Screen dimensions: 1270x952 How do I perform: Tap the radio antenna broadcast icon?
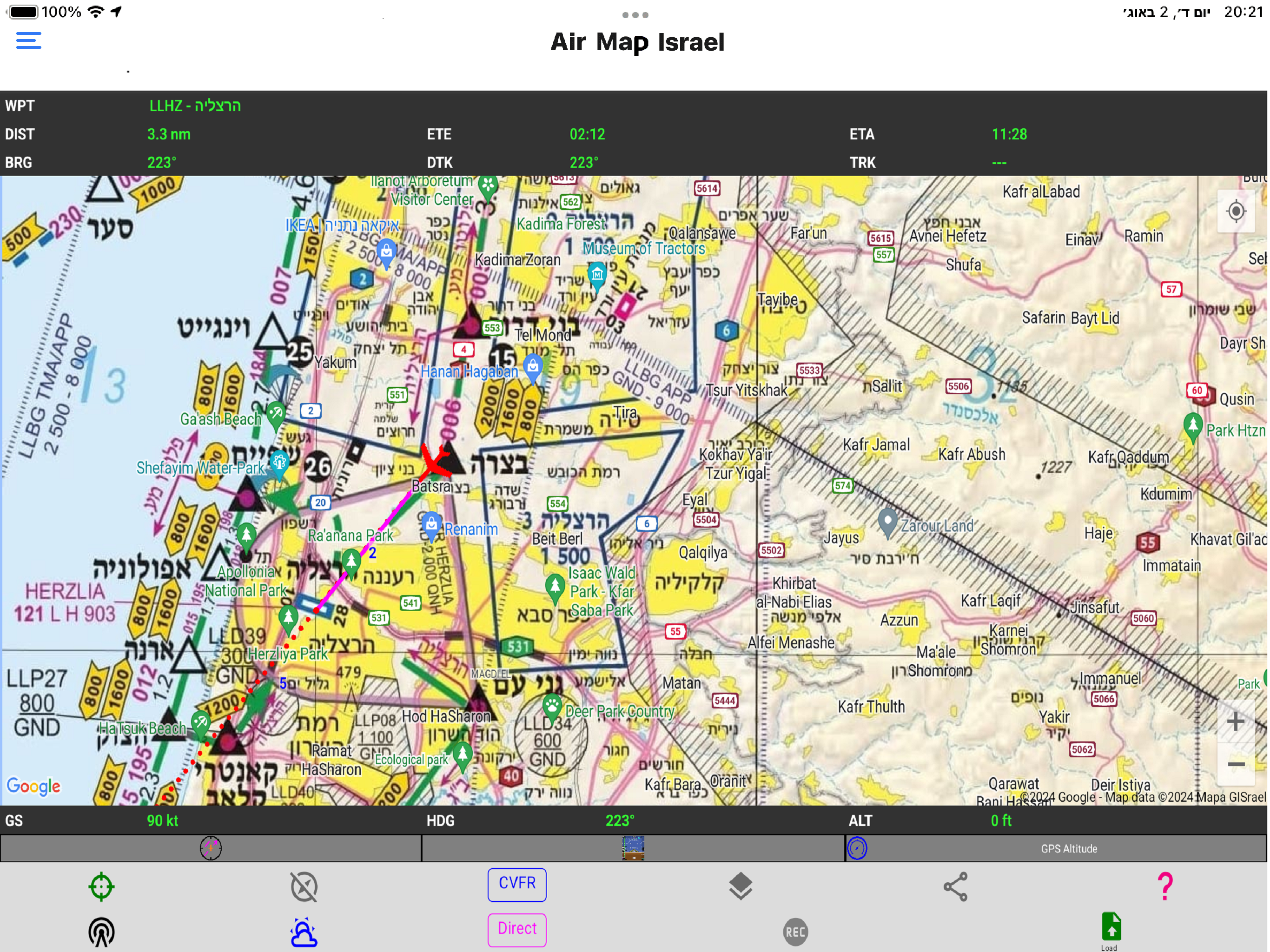coord(102,932)
